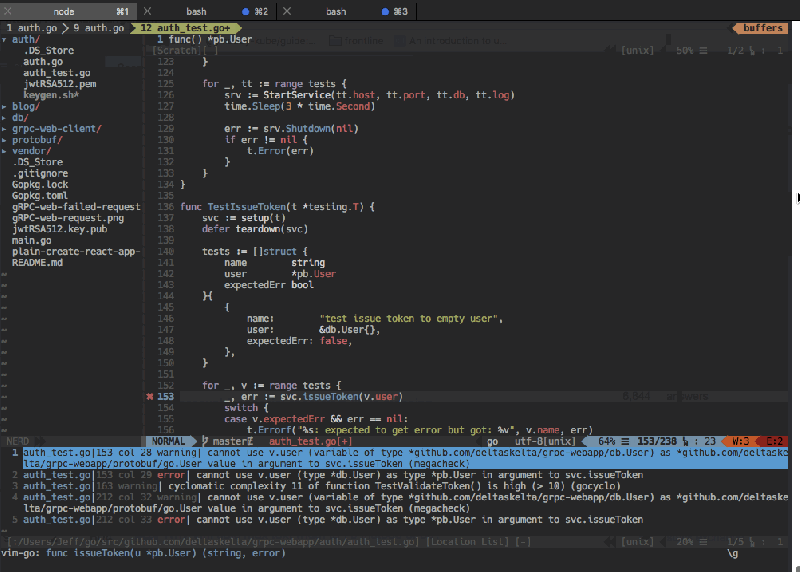Open Gopkg.lock in the file tree
800x572 pixels.
(x=40, y=185)
